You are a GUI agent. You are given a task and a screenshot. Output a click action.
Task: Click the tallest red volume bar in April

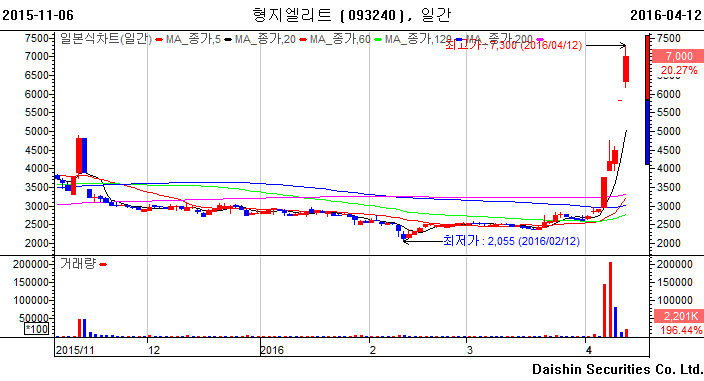coord(610,299)
